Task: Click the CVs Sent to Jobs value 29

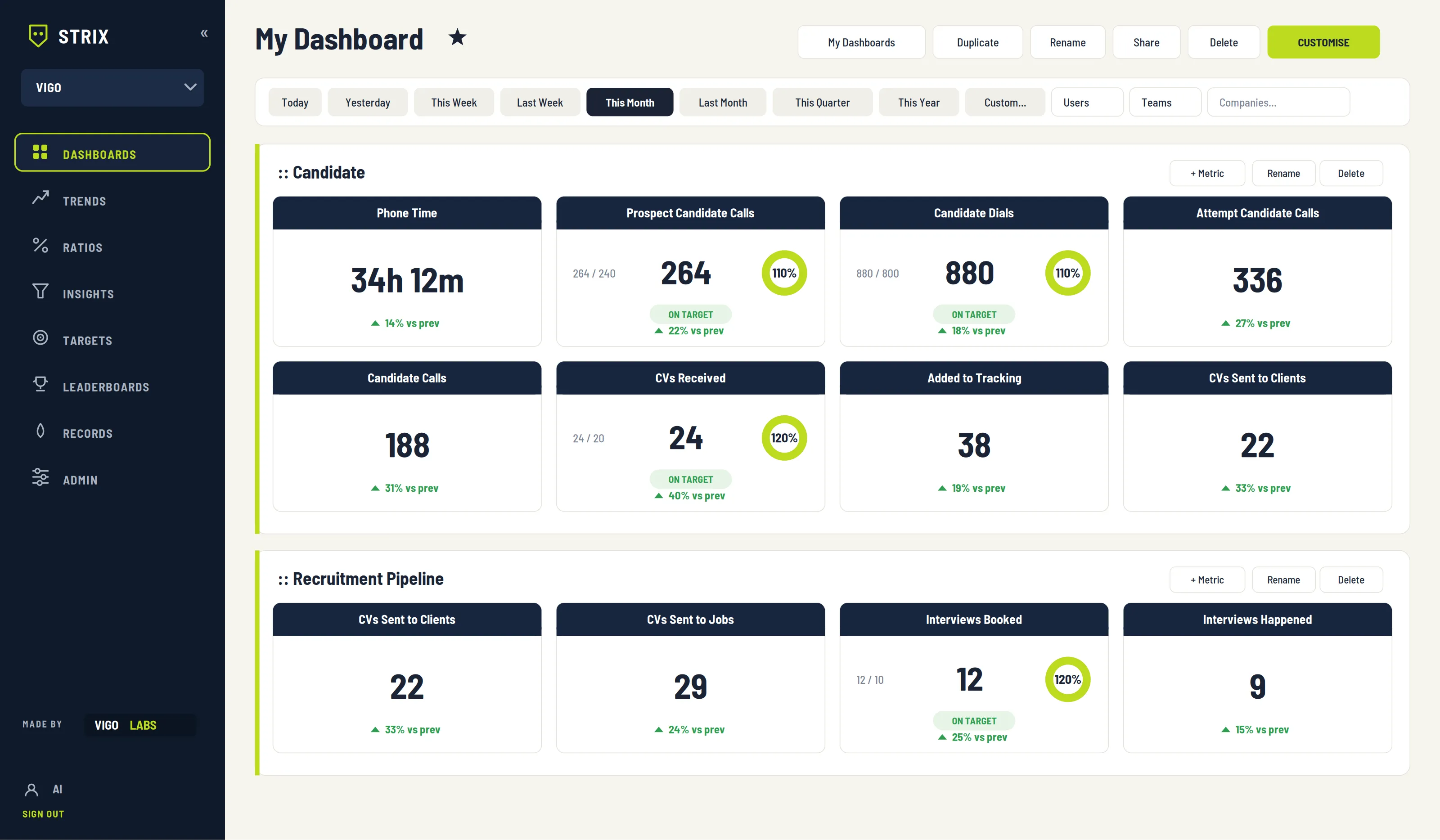Action: (690, 687)
